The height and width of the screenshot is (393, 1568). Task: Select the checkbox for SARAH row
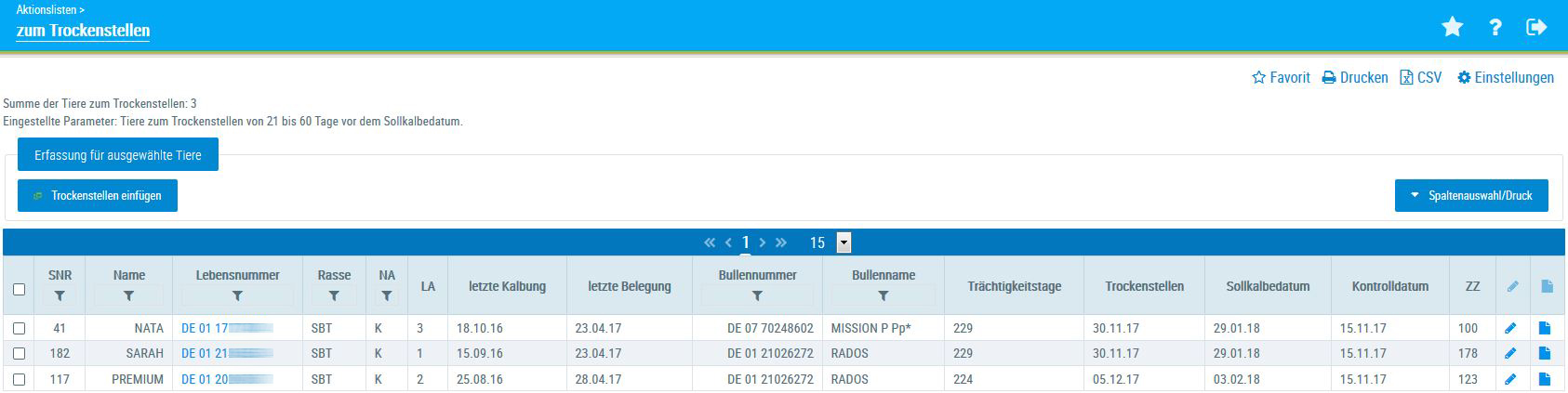19,354
